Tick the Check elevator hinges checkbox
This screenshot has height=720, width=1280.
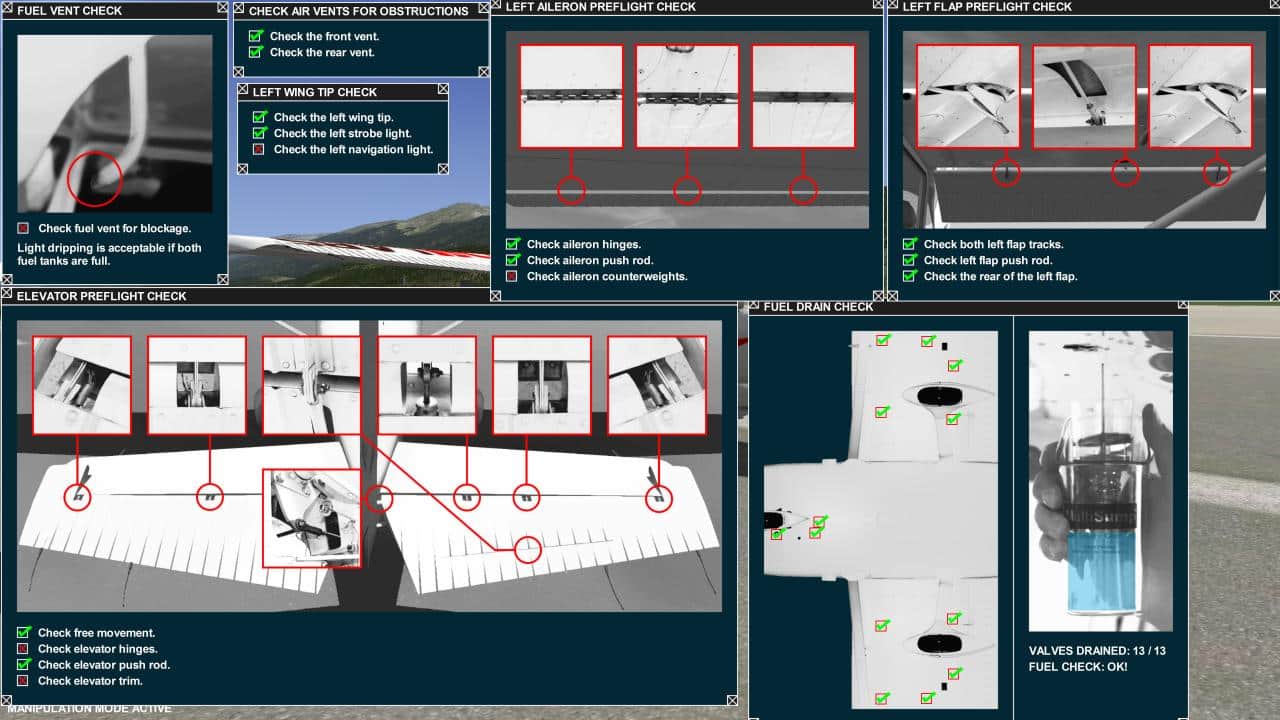pos(23,649)
